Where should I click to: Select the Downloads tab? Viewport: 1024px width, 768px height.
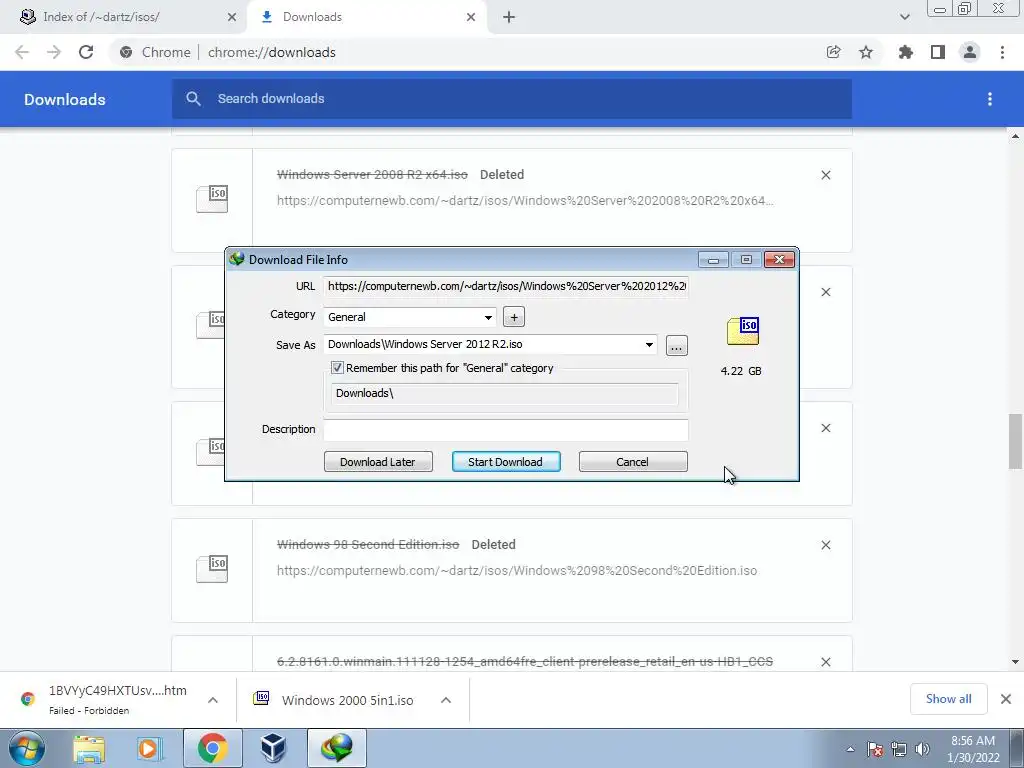click(367, 17)
